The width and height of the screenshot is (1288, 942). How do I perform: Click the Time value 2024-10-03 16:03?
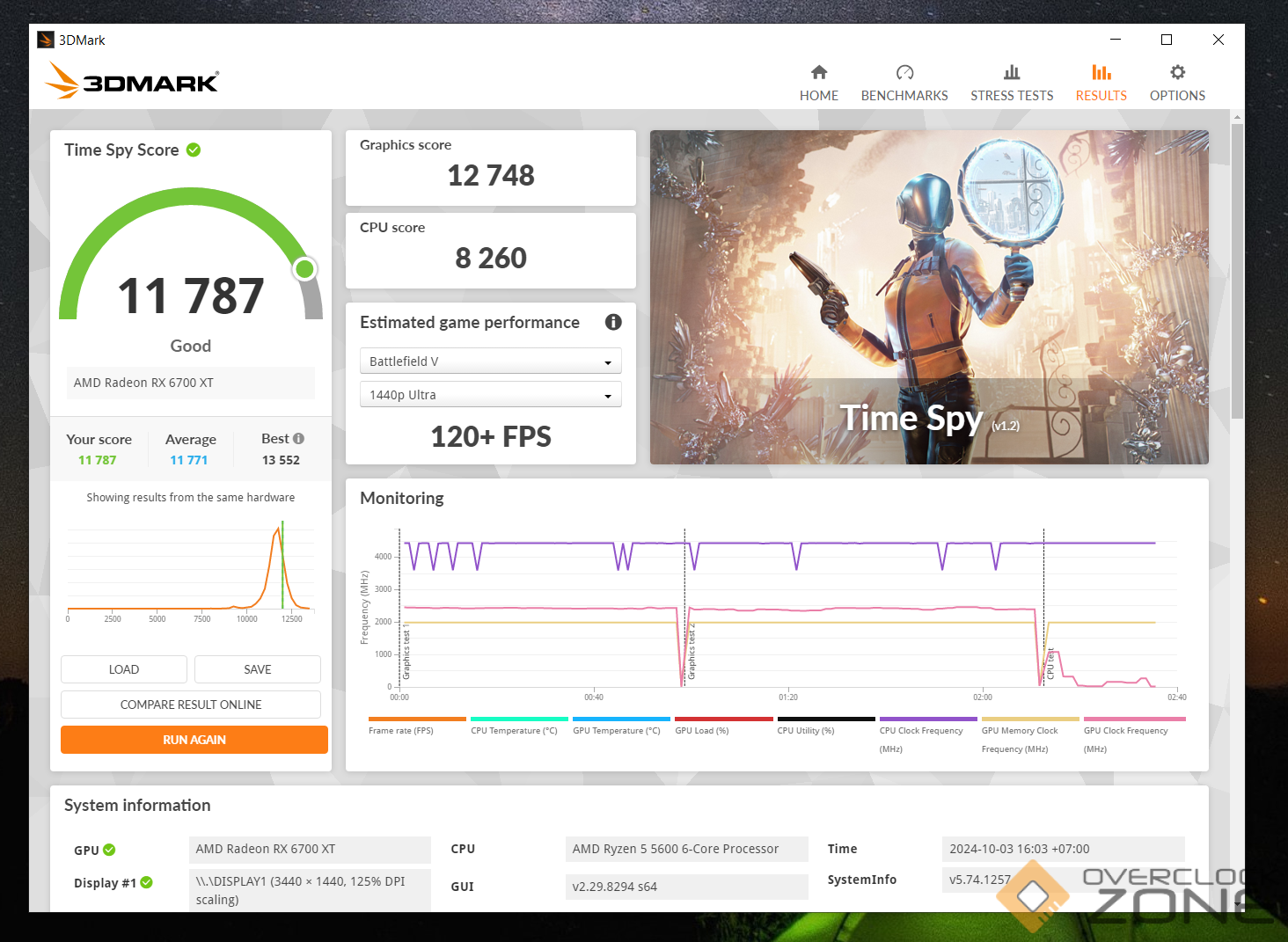tap(1064, 849)
